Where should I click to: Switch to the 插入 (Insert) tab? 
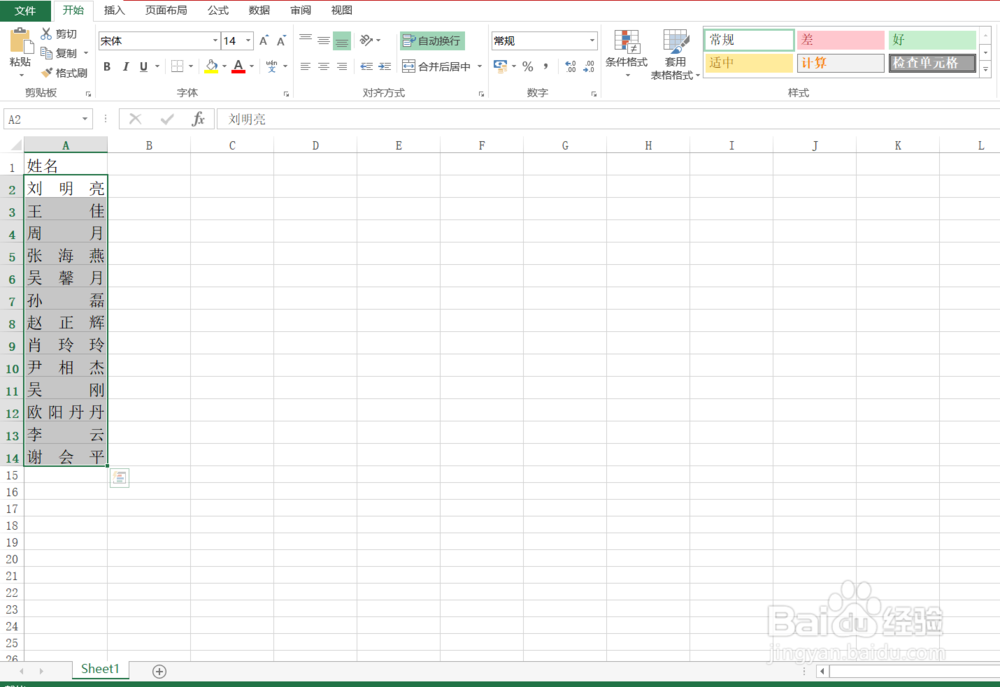pos(114,10)
